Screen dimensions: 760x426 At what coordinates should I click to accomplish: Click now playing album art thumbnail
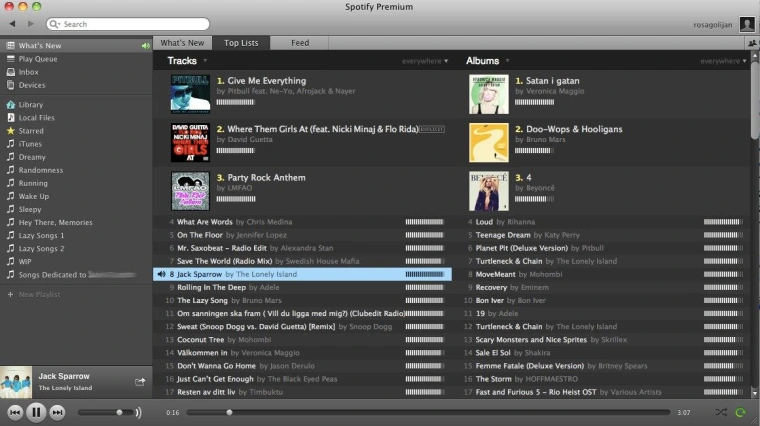pyautogui.click(x=16, y=382)
